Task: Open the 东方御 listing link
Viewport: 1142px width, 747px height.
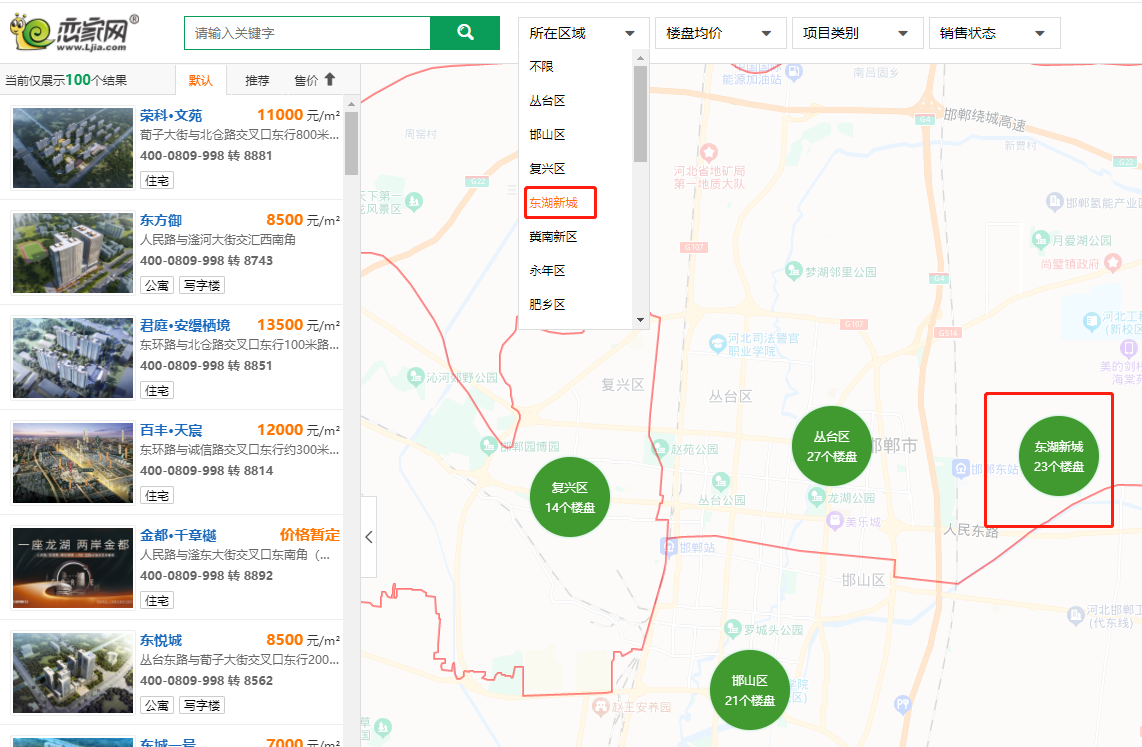Action: tap(161, 220)
